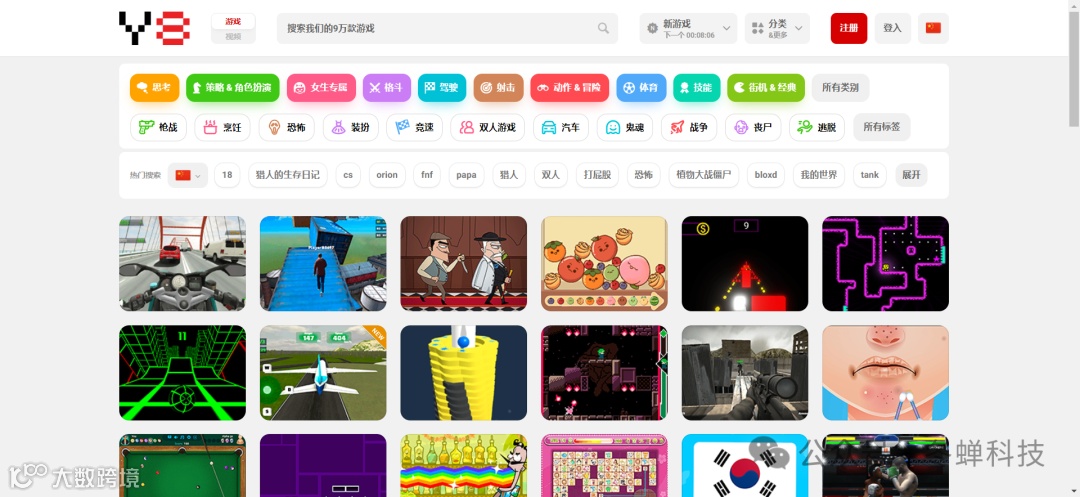Open the dark pixel platformer game thumbnail
1080x497 pixels.
[x=604, y=373]
